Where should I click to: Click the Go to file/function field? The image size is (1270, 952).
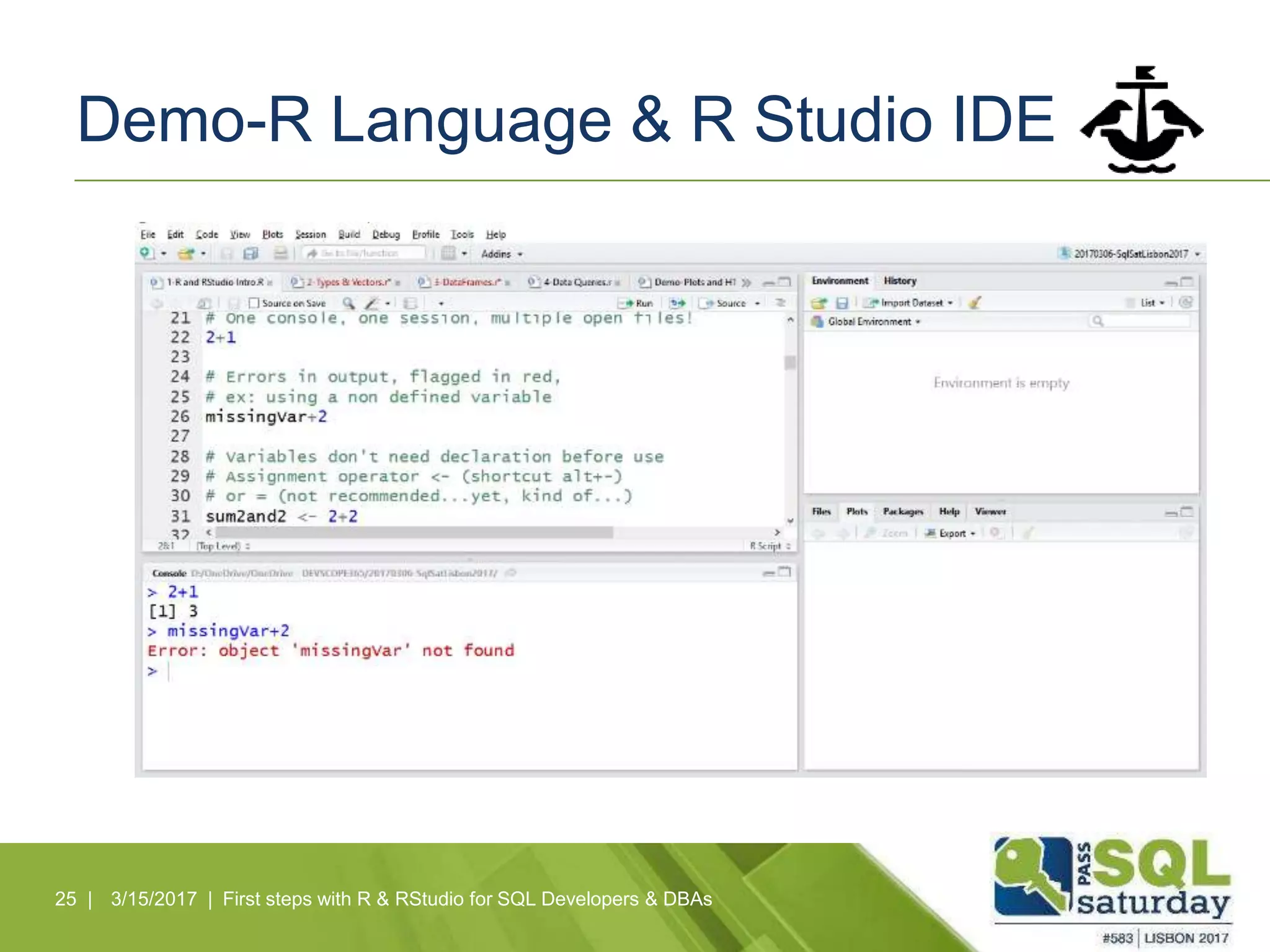pyautogui.click(x=365, y=253)
